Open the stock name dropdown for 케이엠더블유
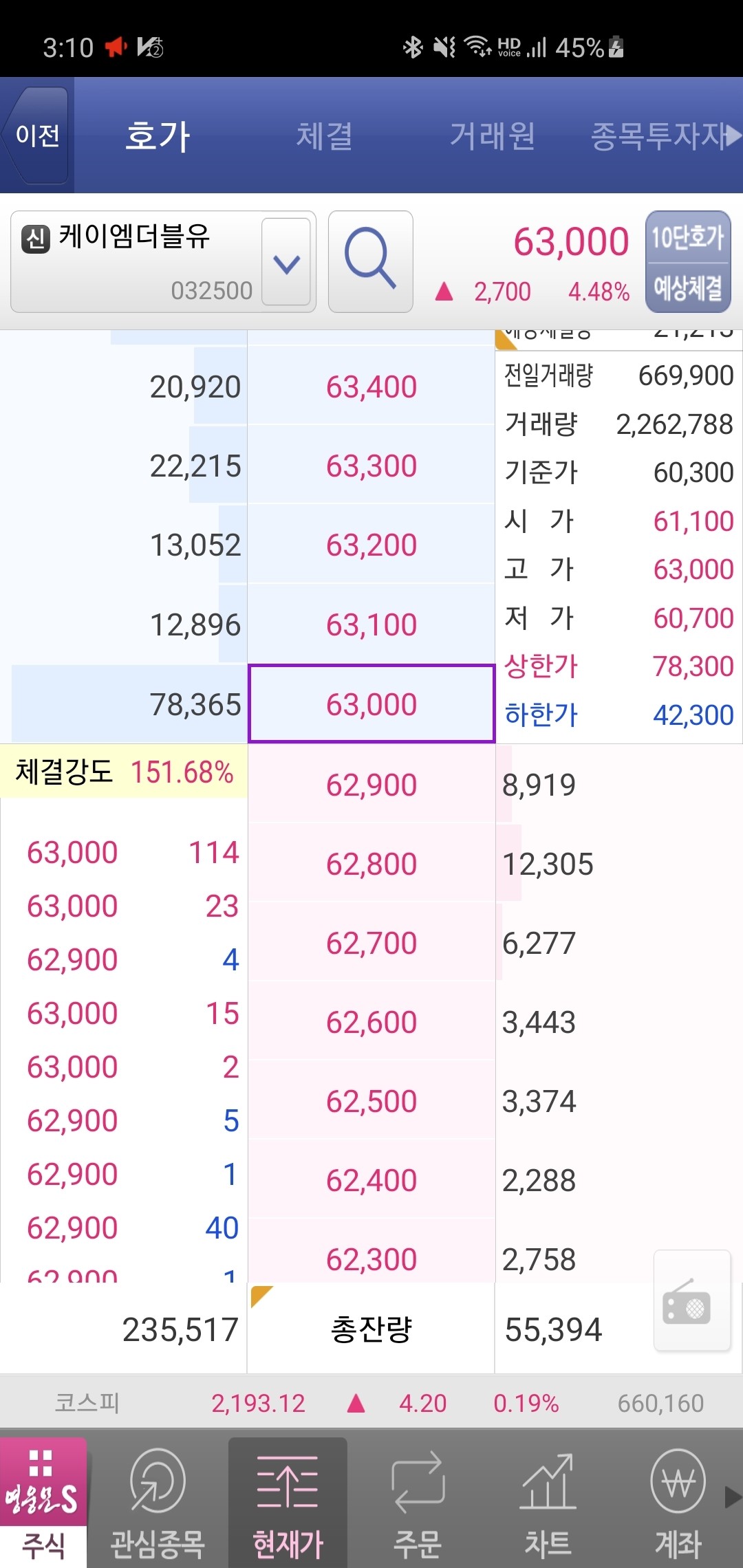Screen dimensions: 743x1568 click(x=286, y=261)
